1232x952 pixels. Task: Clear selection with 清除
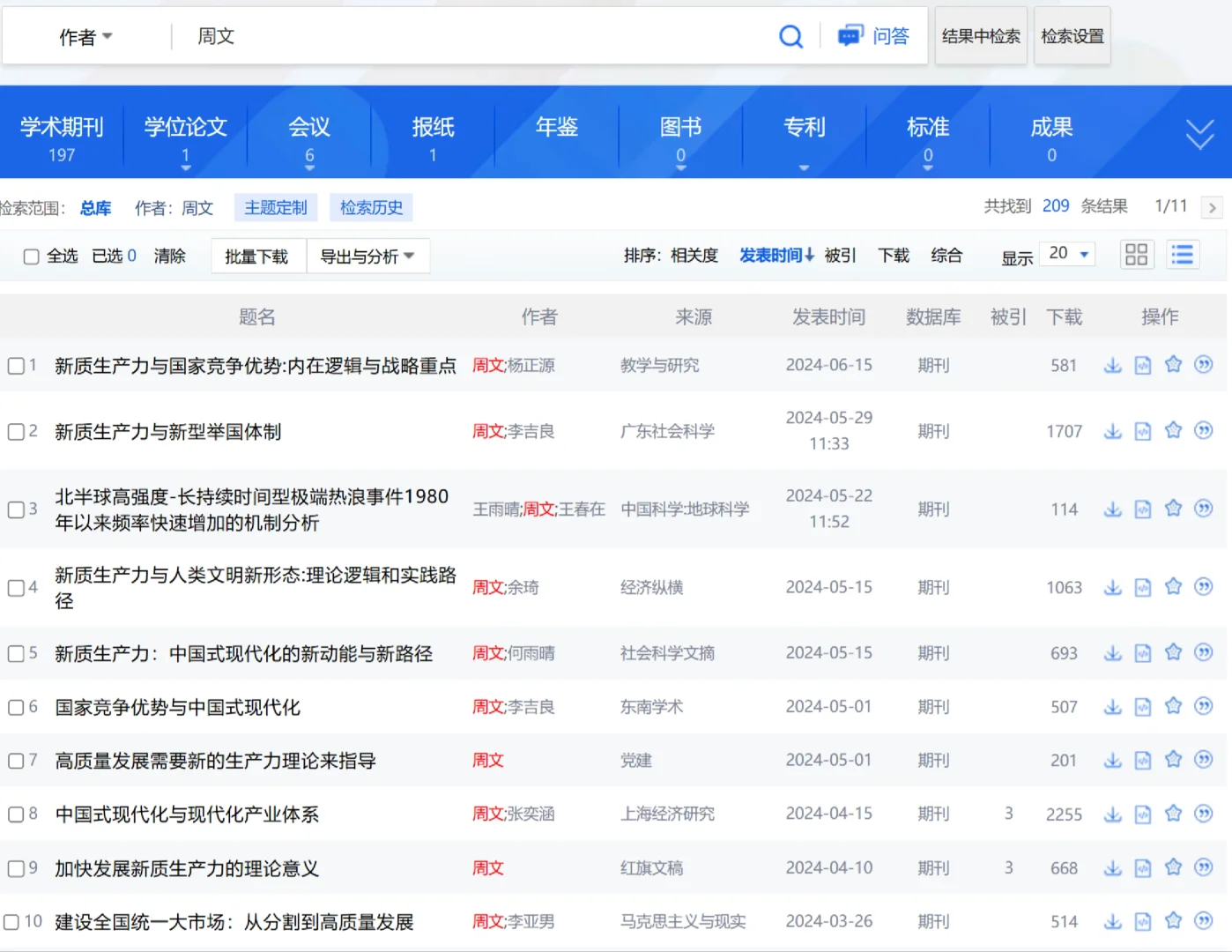pos(170,257)
